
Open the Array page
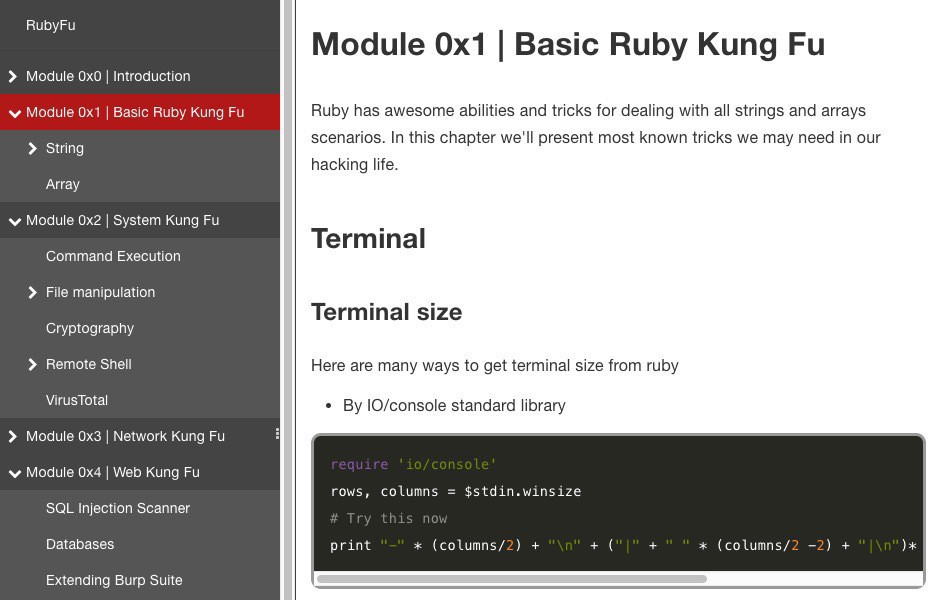pos(63,184)
